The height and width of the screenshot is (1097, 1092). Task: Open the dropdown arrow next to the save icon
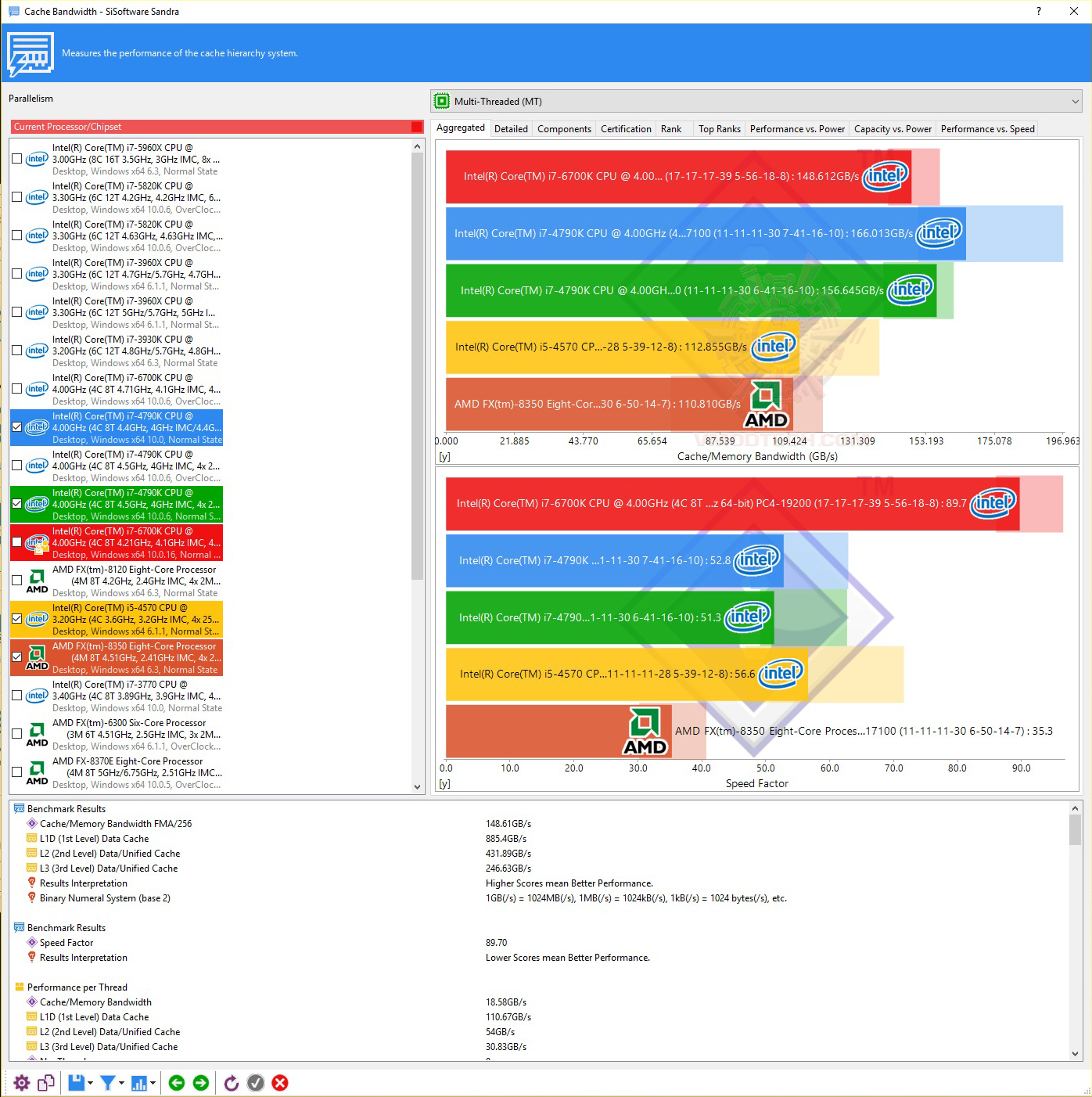point(90,1083)
